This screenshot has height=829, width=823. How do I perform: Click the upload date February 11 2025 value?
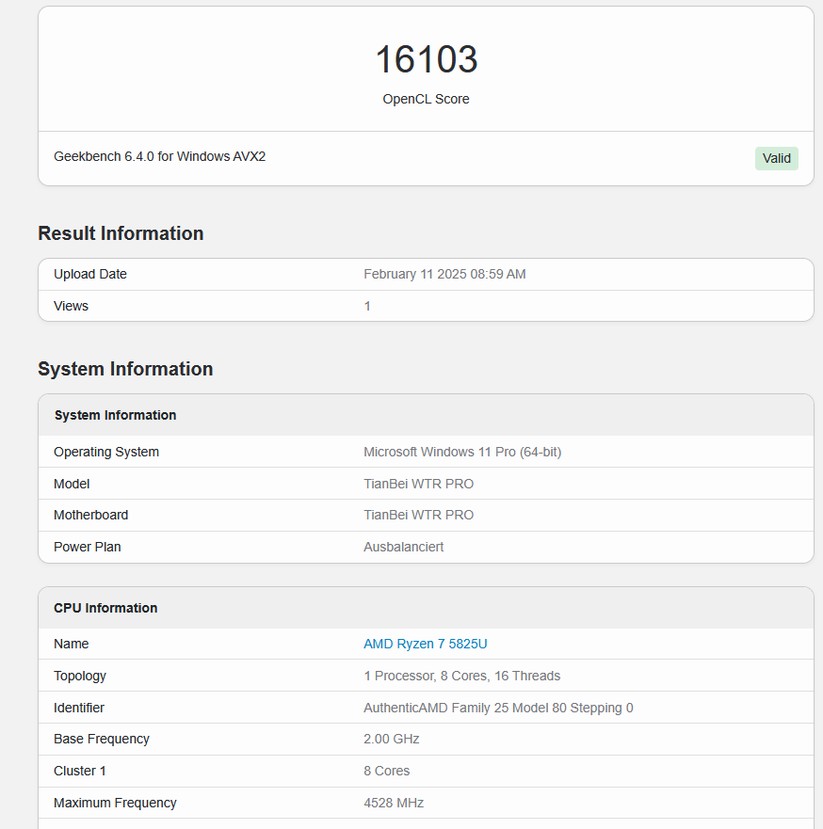pyautogui.click(x=444, y=274)
